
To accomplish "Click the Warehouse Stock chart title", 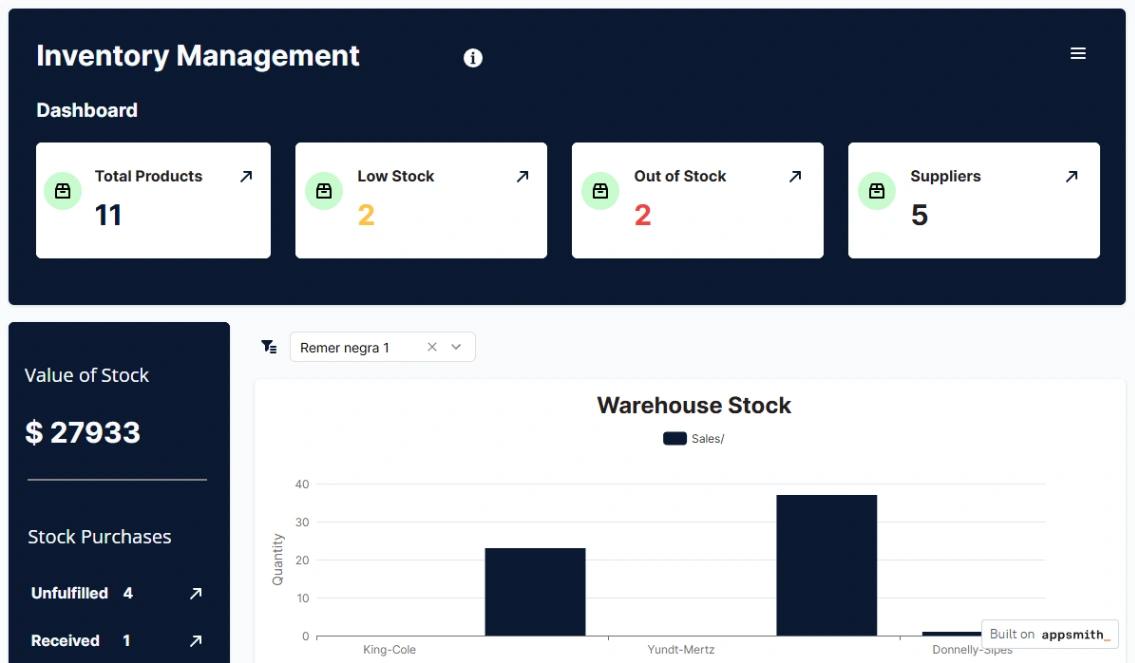I will coord(693,405).
